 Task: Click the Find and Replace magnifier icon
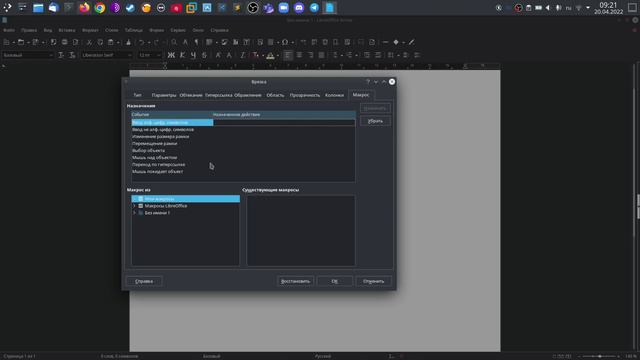point(174,42)
